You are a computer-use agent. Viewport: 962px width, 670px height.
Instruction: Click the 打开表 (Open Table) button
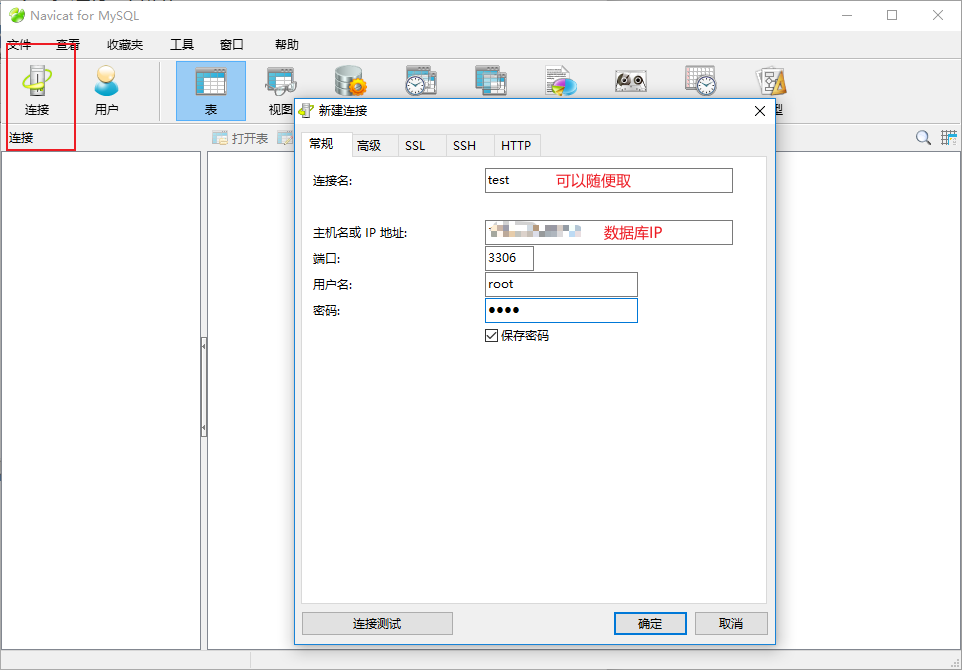click(x=240, y=138)
